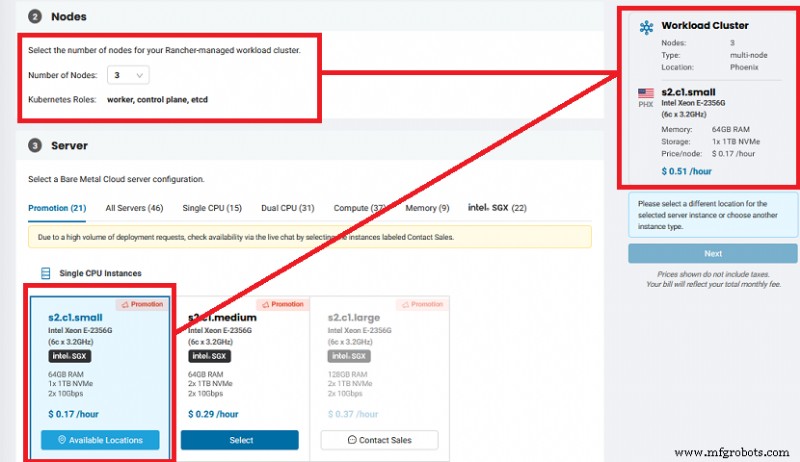Click the Promotion tag on s2.c1.medium card
The width and height of the screenshot is (800, 462).
(x=283, y=304)
